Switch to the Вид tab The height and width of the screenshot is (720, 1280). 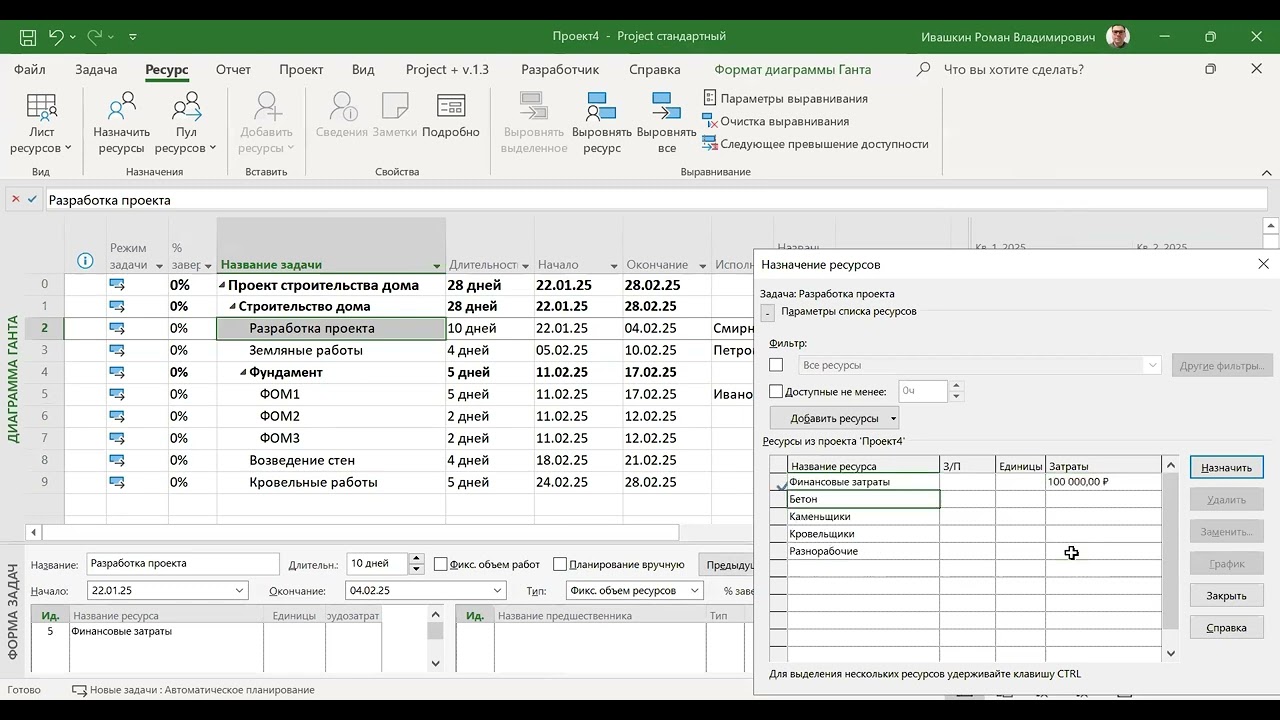363,70
